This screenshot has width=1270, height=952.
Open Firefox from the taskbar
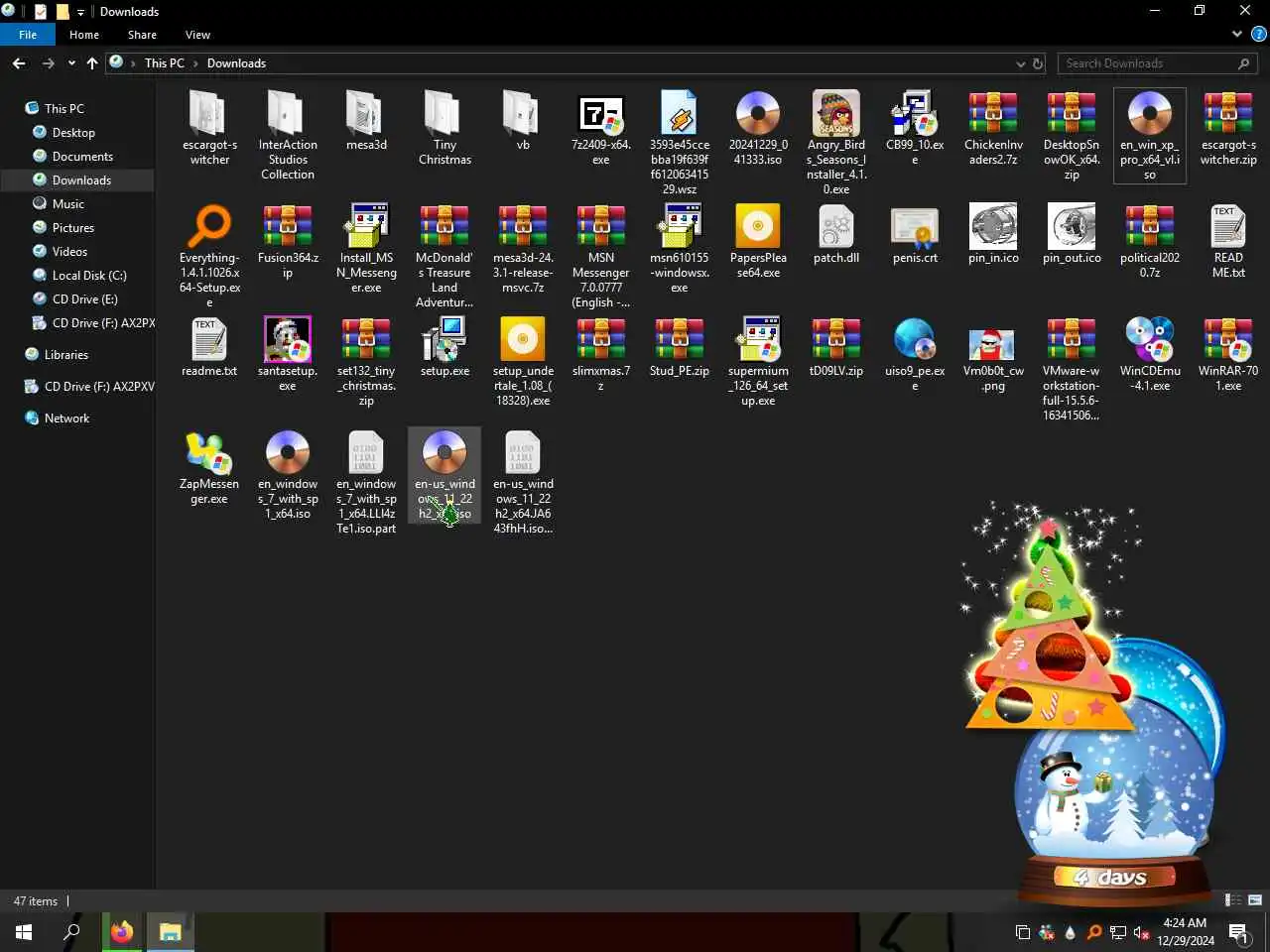tap(122, 932)
